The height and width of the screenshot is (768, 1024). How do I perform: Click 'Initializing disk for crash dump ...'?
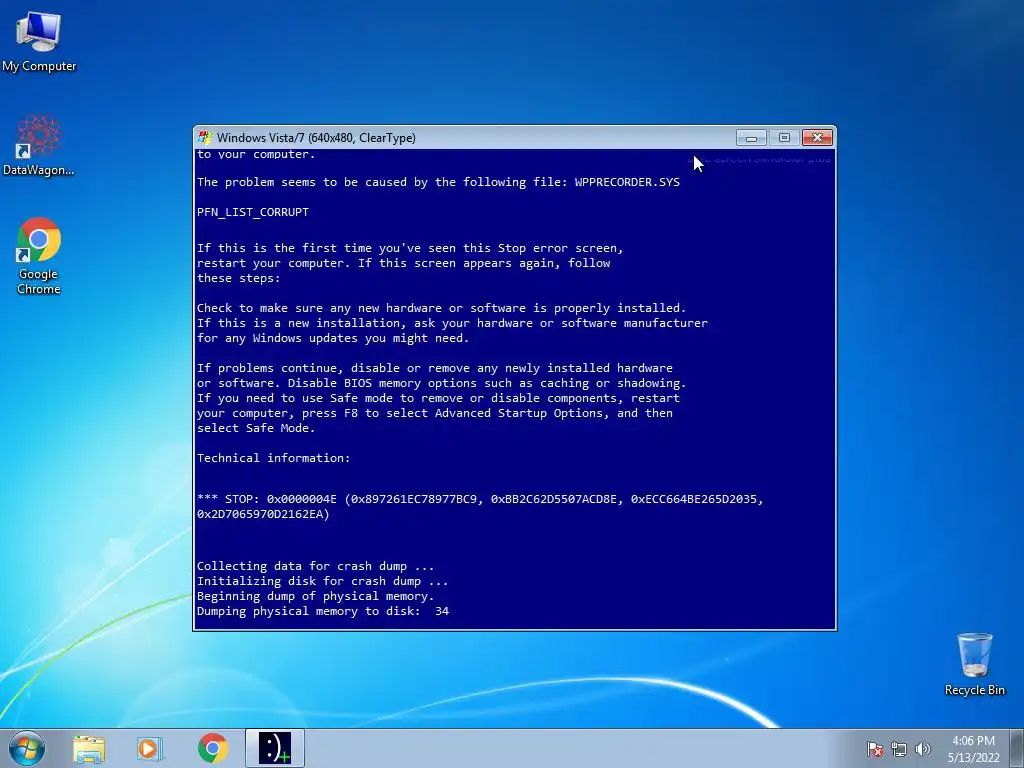tap(323, 581)
